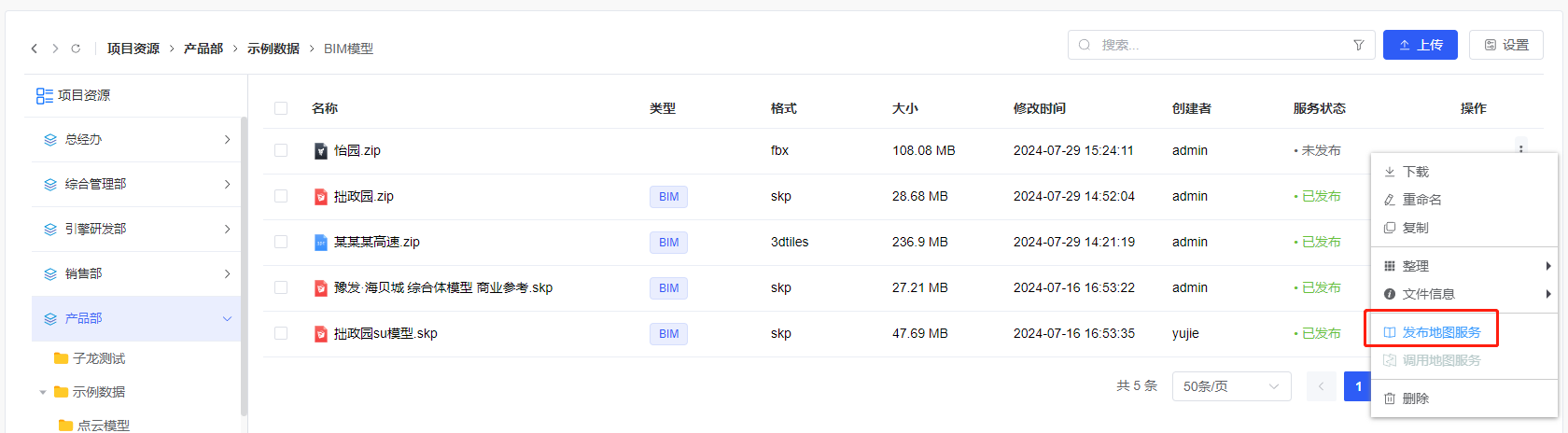
Task: Click the back navigation arrow icon
Action: [x=35, y=49]
